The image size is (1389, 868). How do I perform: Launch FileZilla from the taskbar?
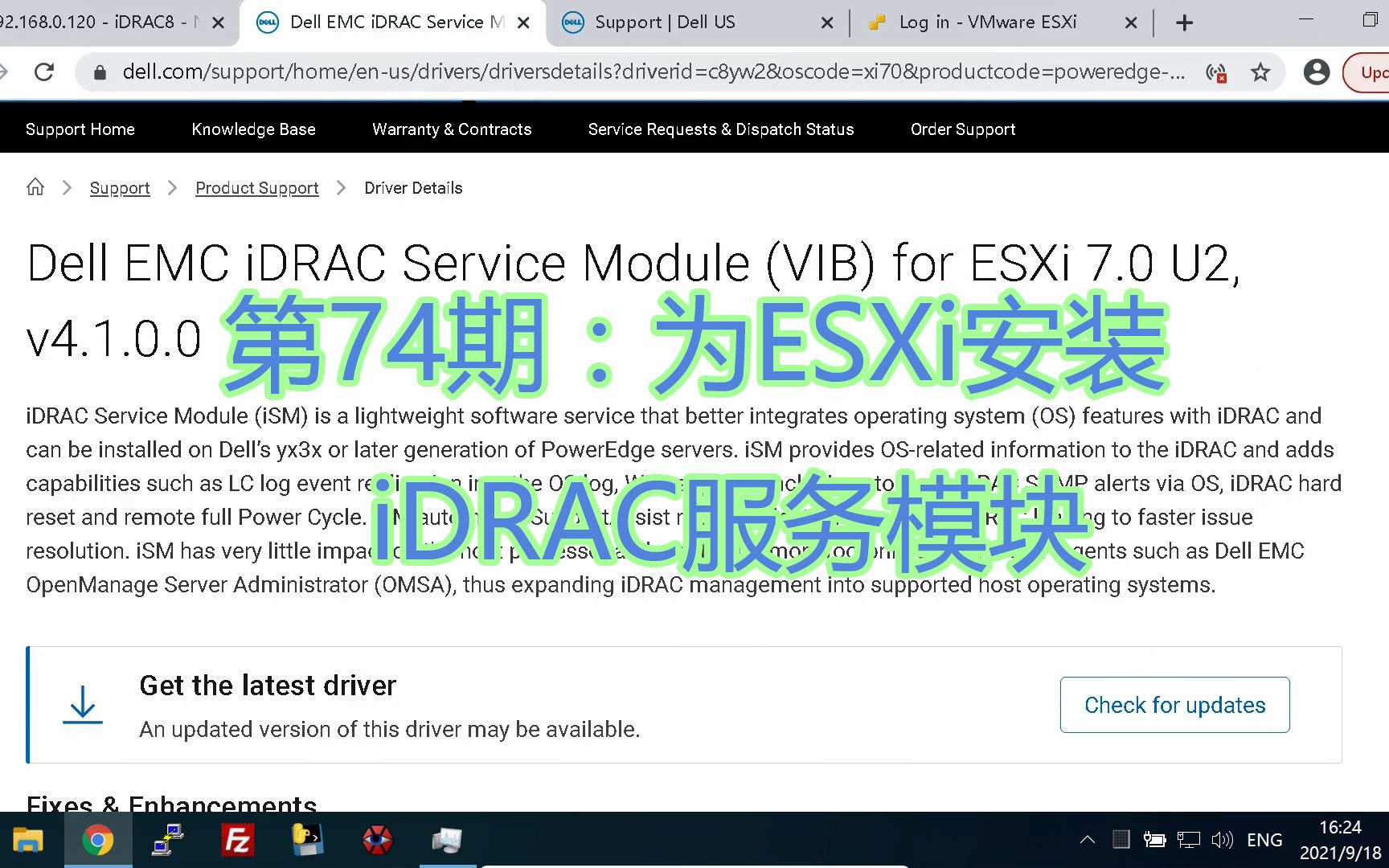coord(238,841)
